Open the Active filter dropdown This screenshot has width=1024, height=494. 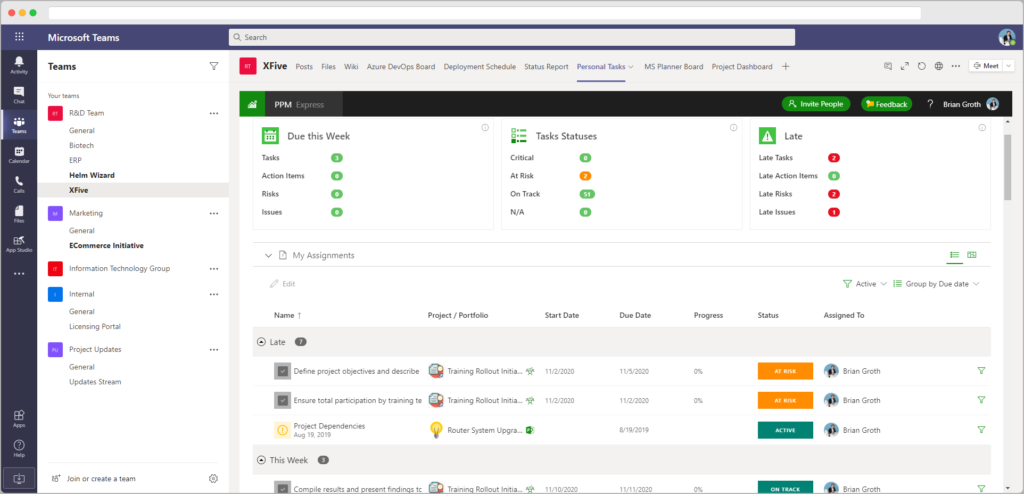(x=865, y=284)
